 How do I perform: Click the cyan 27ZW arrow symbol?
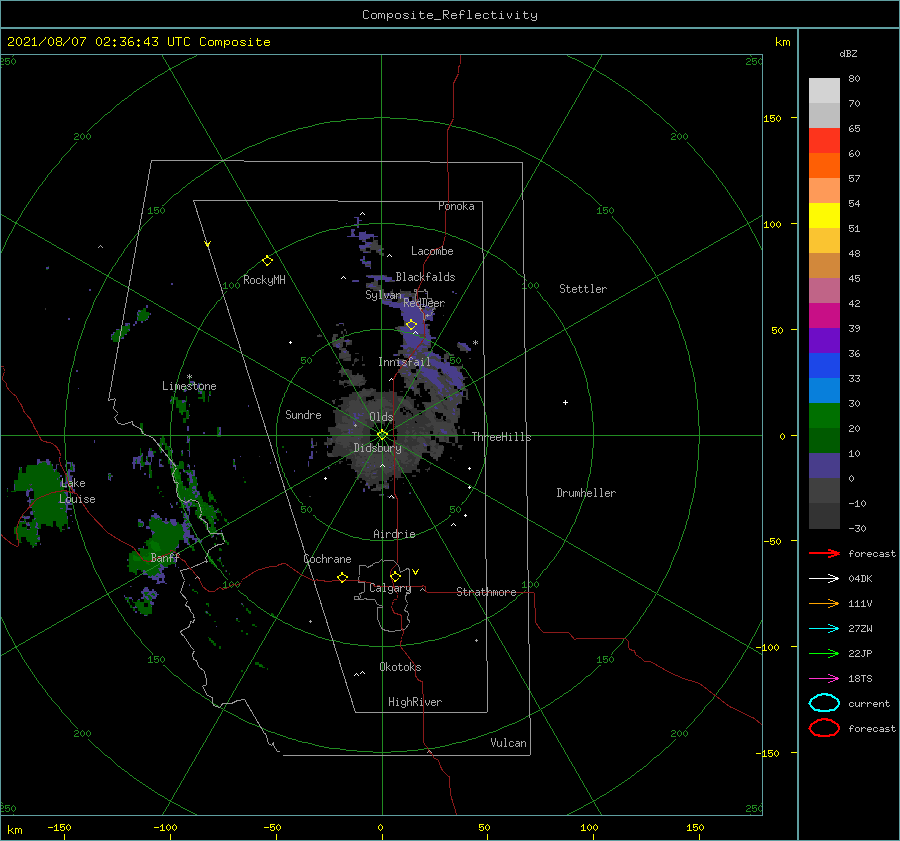[x=824, y=629]
